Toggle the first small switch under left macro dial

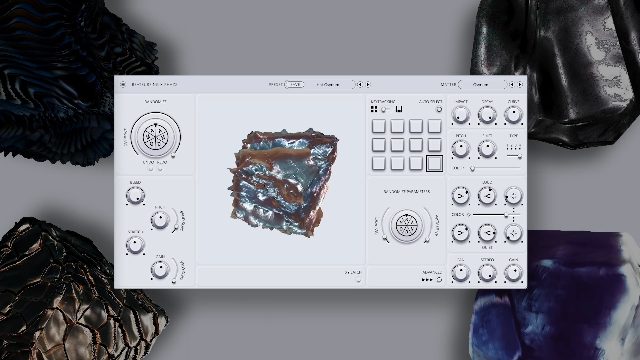tap(151, 169)
